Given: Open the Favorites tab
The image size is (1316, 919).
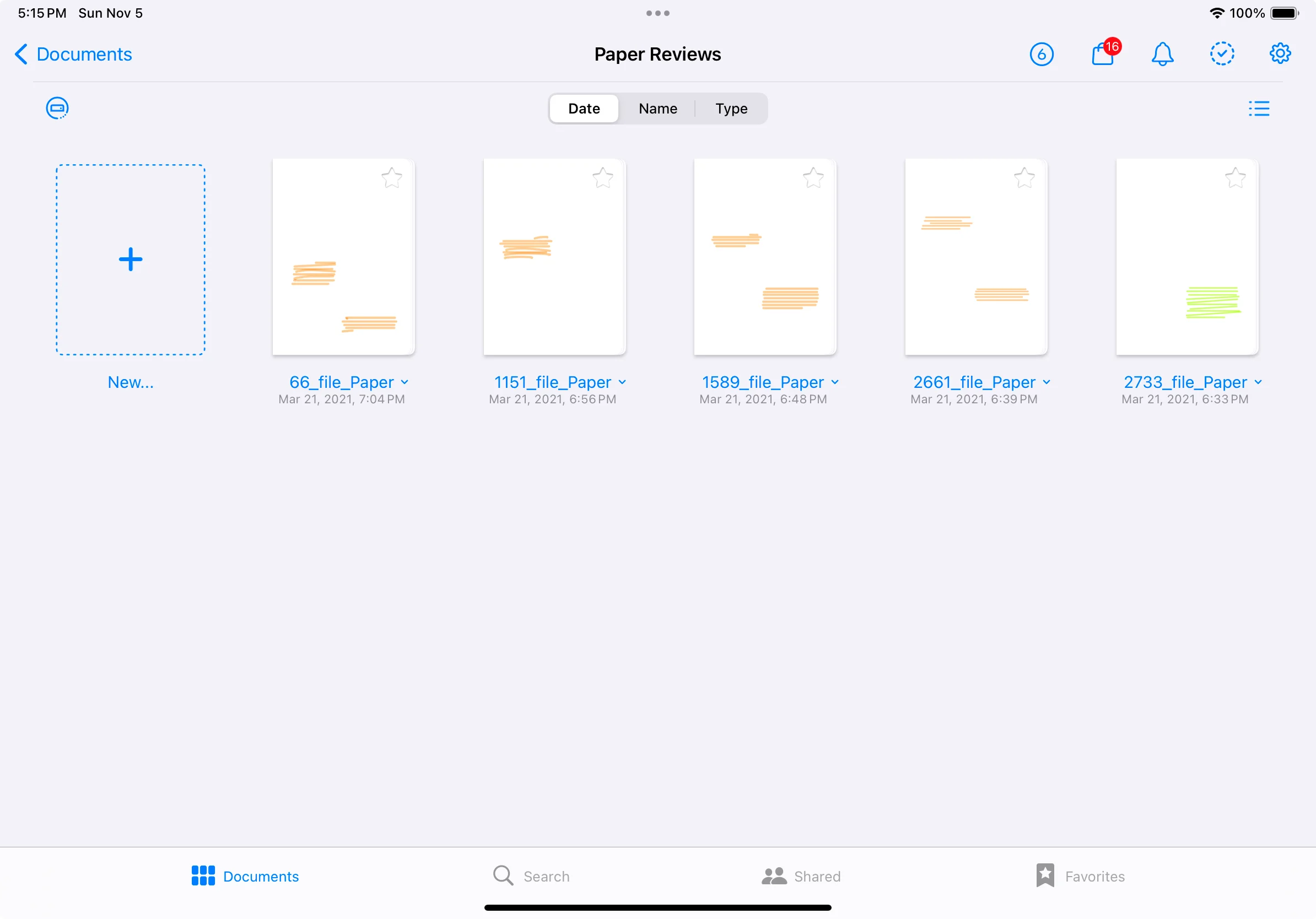Looking at the screenshot, I should 1081,875.
